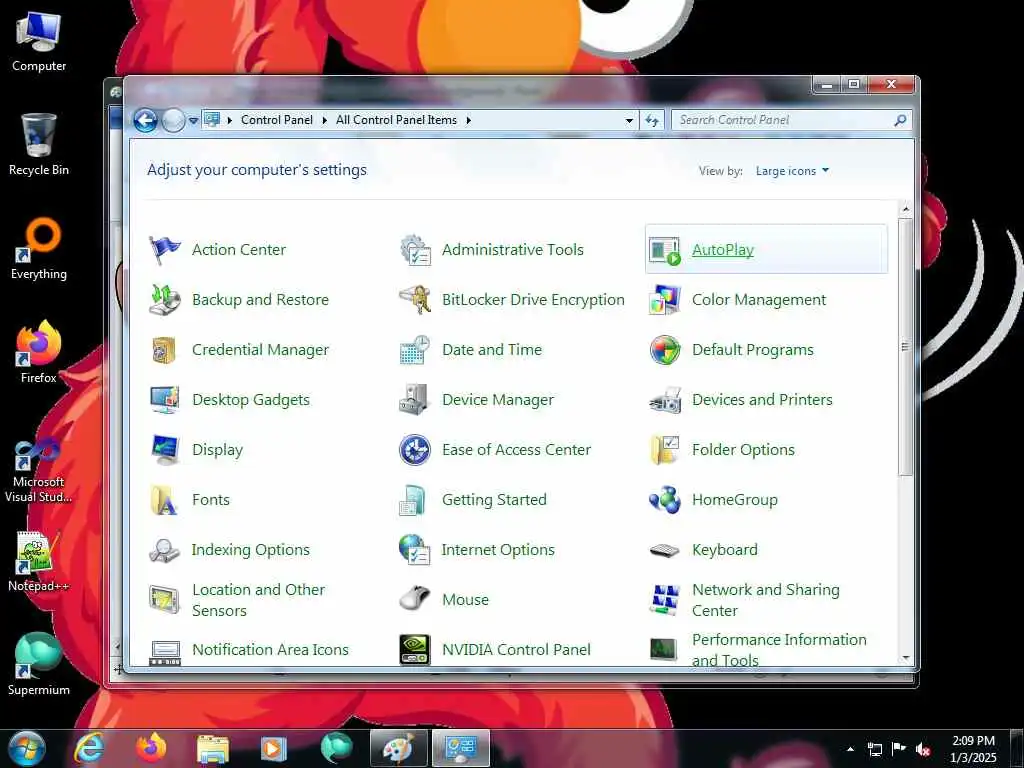
Task: Open the Devices and Printers icon
Action: pyautogui.click(x=665, y=400)
